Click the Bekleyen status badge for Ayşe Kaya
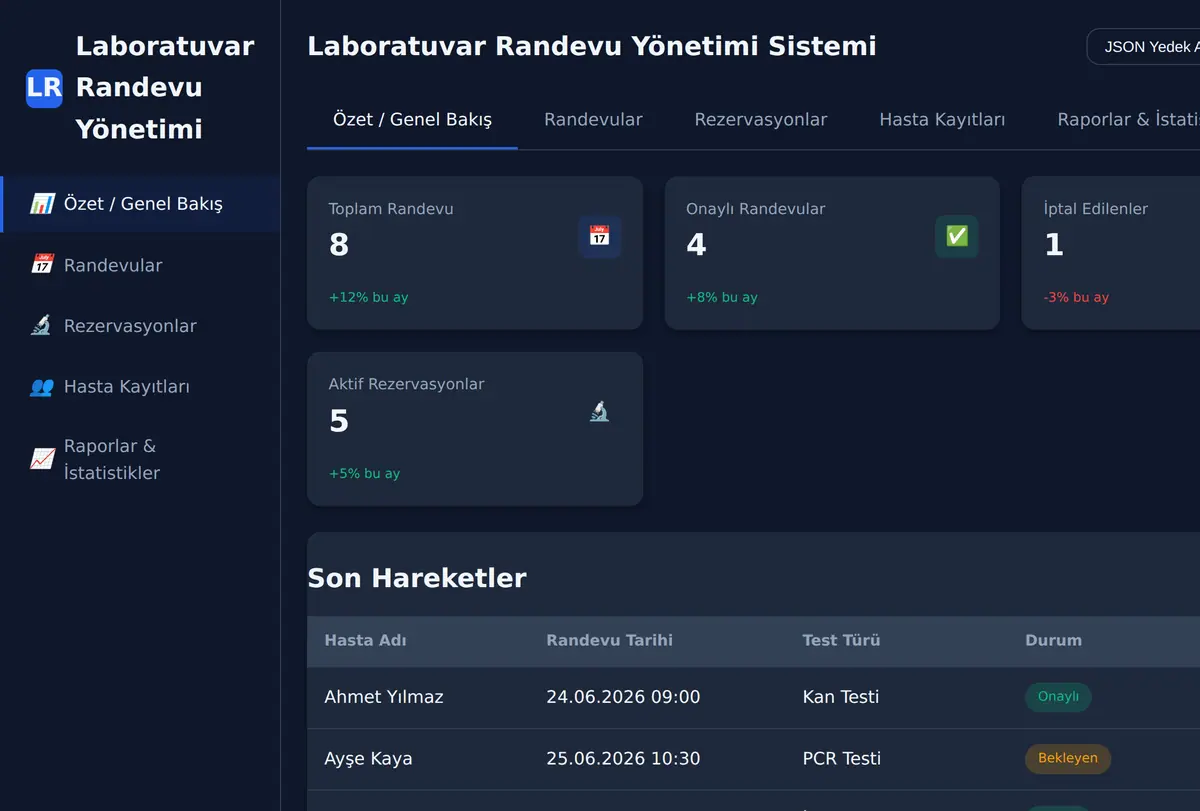 pos(1067,758)
